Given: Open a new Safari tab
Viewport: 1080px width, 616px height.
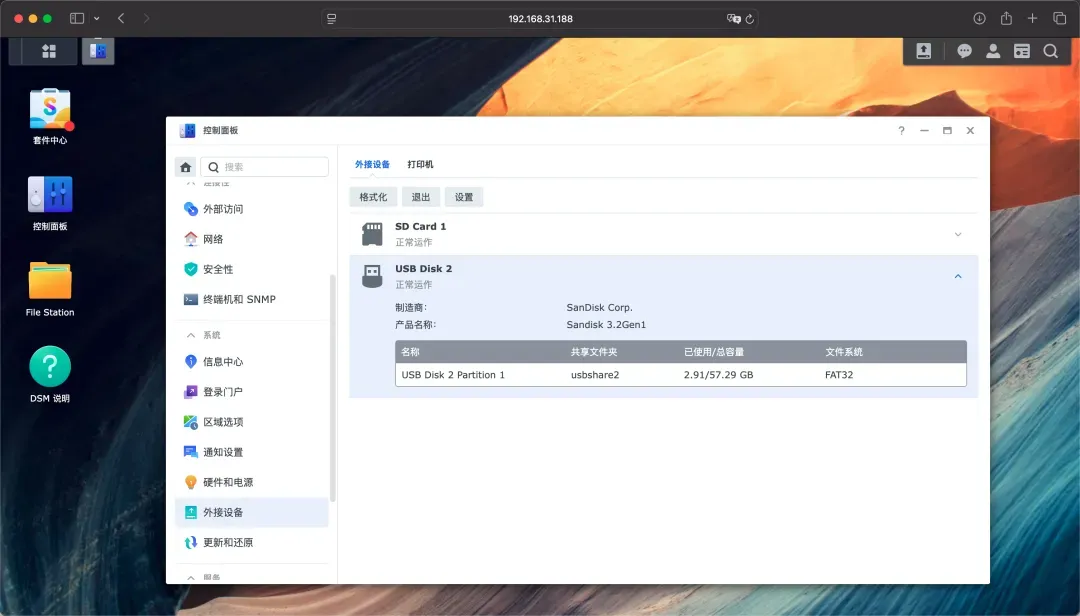Looking at the screenshot, I should [1032, 19].
